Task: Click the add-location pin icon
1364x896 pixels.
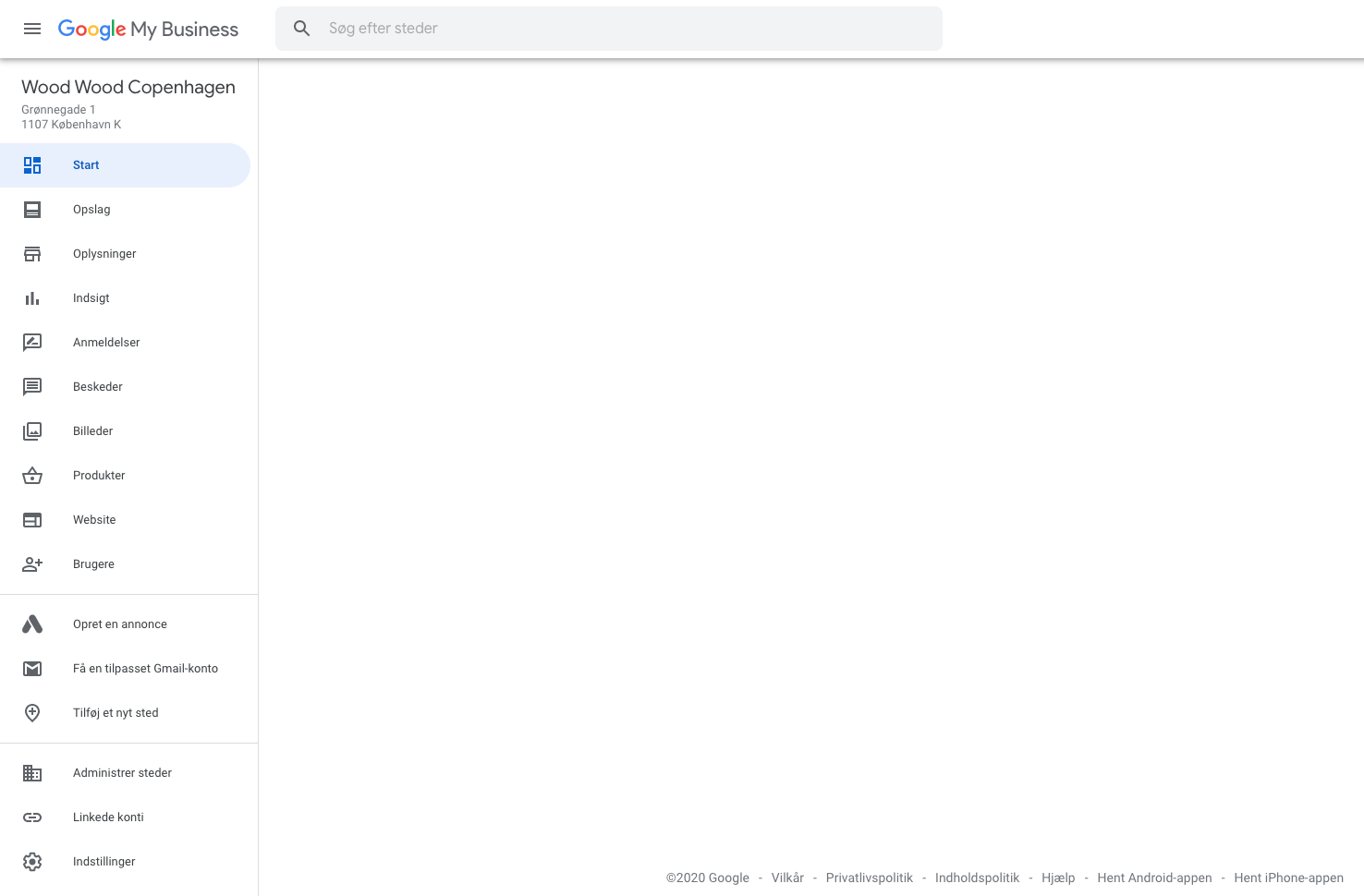Action: pyautogui.click(x=32, y=713)
